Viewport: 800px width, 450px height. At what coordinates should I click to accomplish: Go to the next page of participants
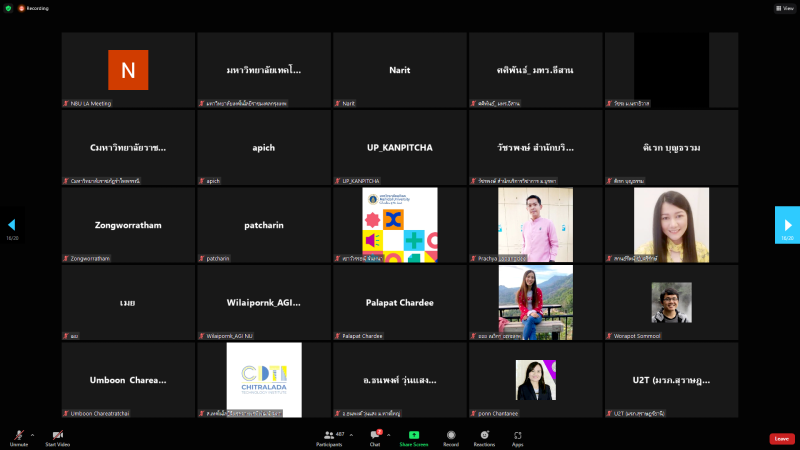[787, 225]
